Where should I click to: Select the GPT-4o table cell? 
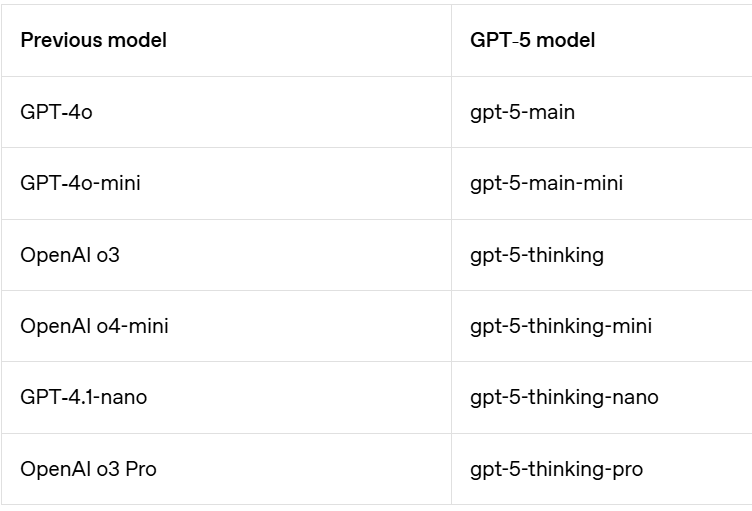pyautogui.click(x=56, y=112)
